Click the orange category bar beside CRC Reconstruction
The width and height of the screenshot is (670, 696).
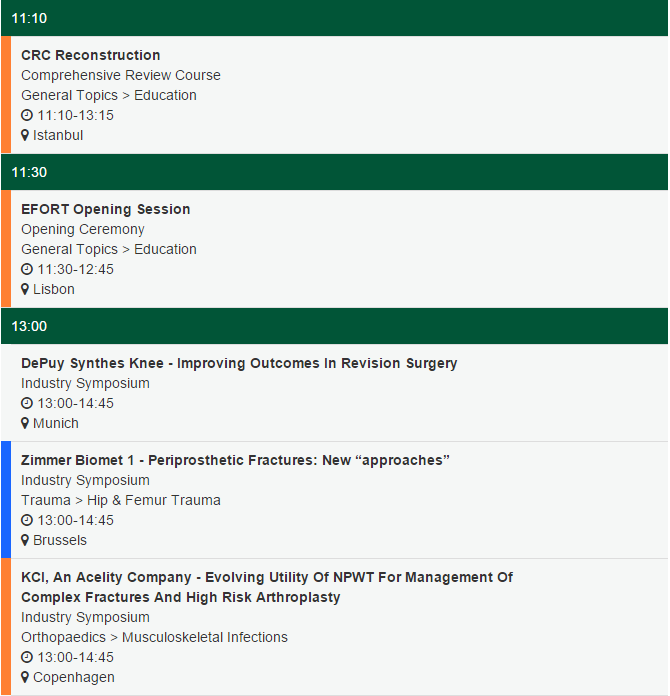click(x=6, y=95)
